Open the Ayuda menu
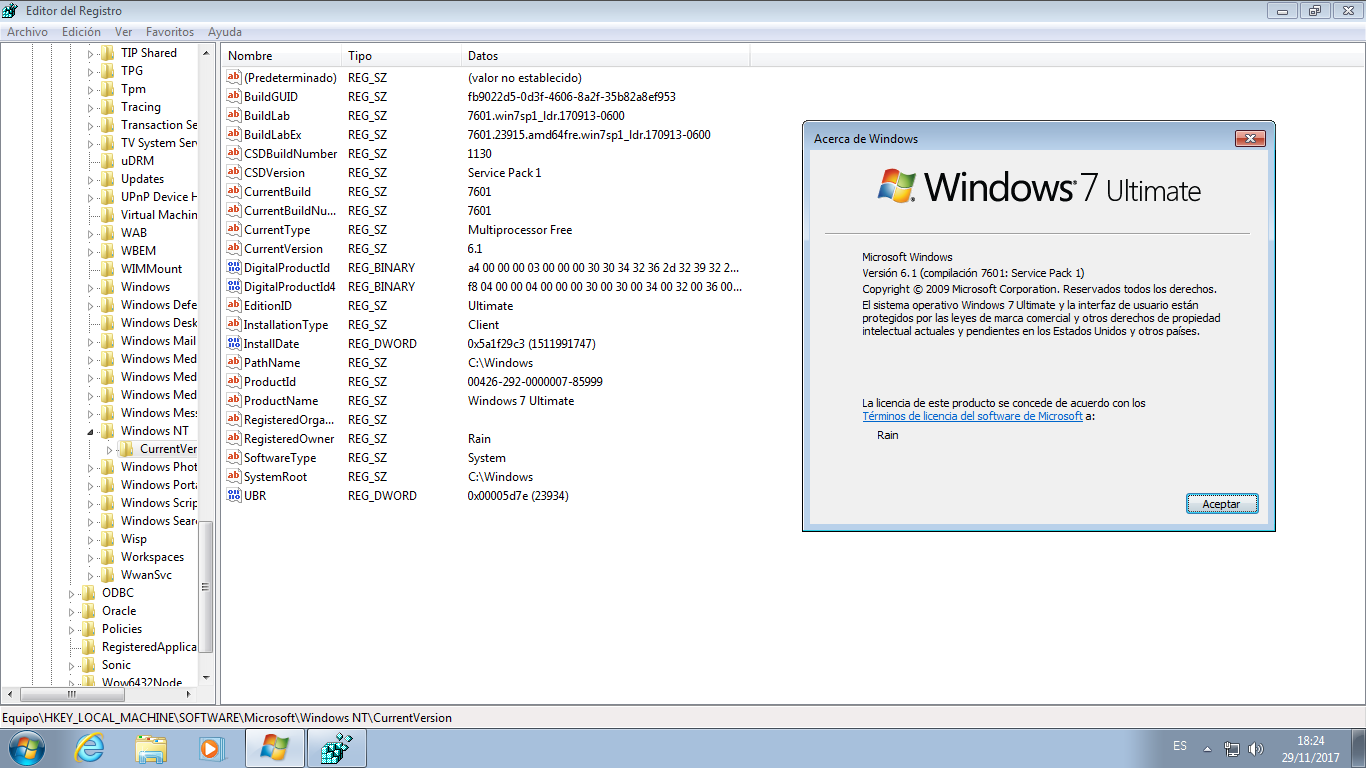 pyautogui.click(x=225, y=32)
